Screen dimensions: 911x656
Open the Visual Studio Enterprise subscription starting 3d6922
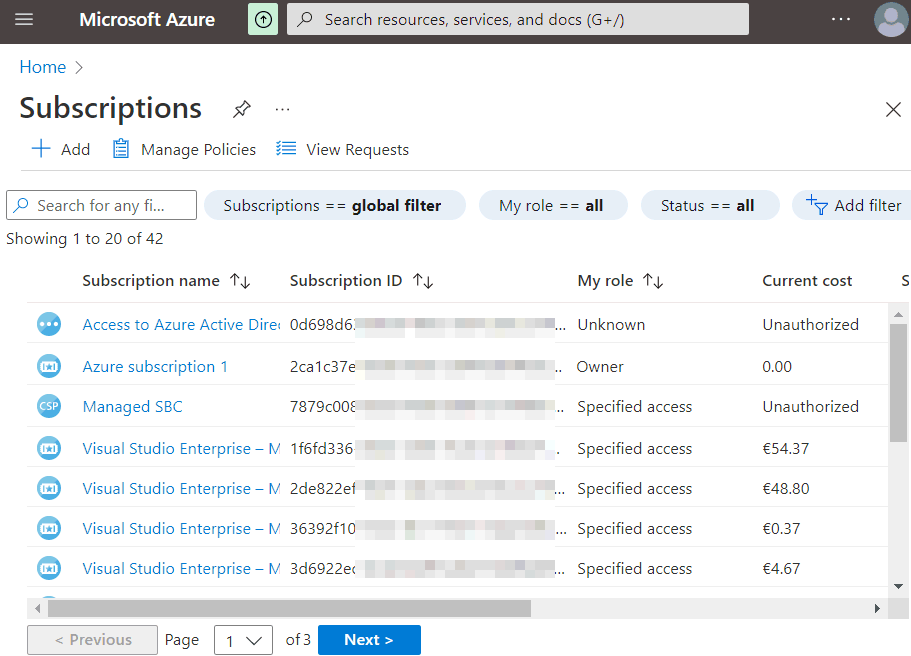181,568
